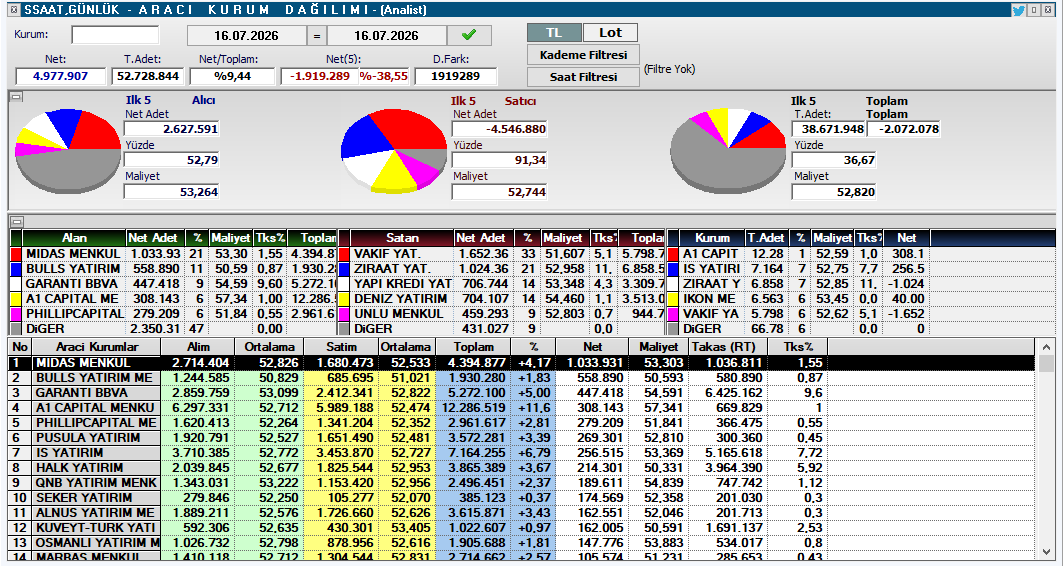The width and height of the screenshot is (1063, 566).
Task: Sort main table by Araci Kurumlar header
Action: point(97,346)
